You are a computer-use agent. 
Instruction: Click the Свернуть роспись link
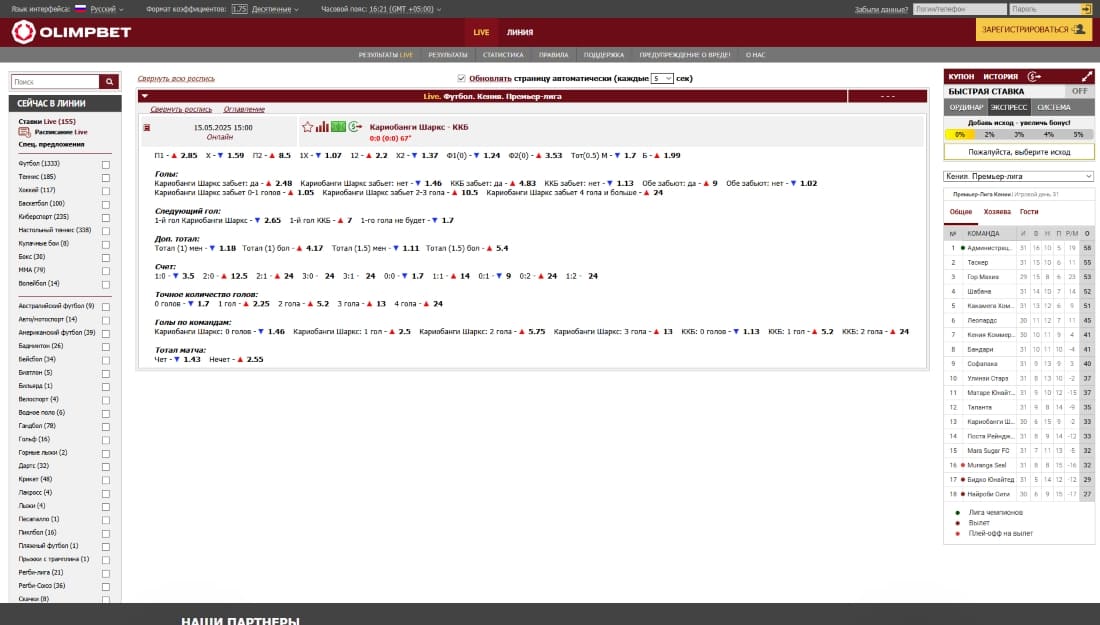coord(181,109)
